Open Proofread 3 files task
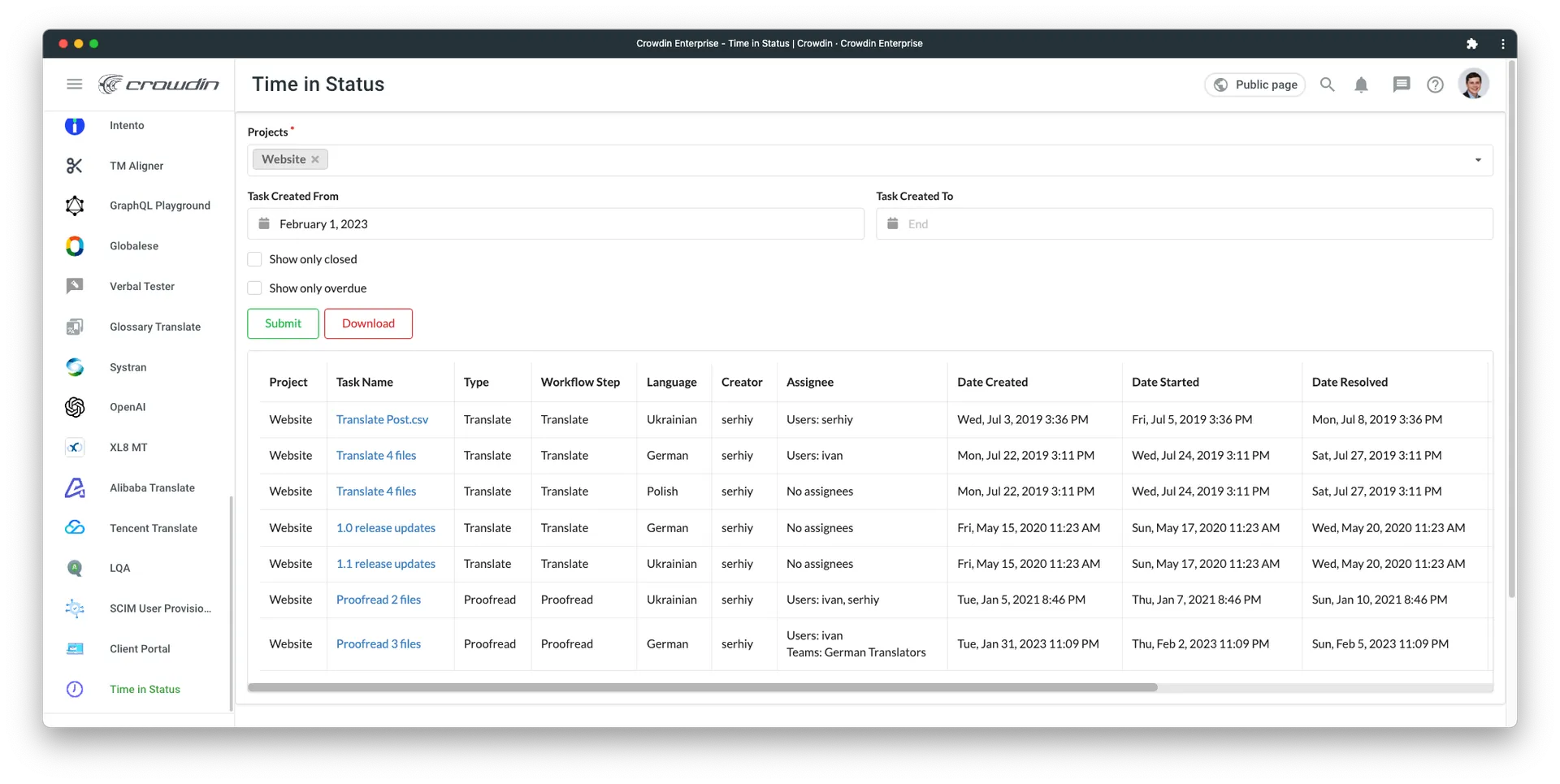 click(379, 643)
